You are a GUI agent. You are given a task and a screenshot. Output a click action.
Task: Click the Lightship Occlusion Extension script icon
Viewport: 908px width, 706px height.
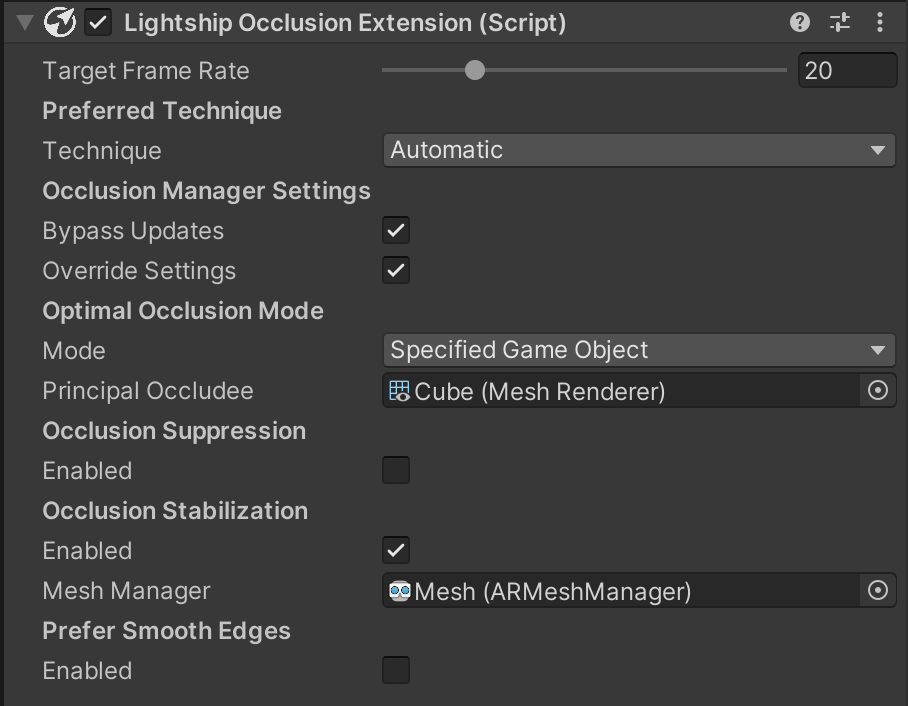click(59, 22)
